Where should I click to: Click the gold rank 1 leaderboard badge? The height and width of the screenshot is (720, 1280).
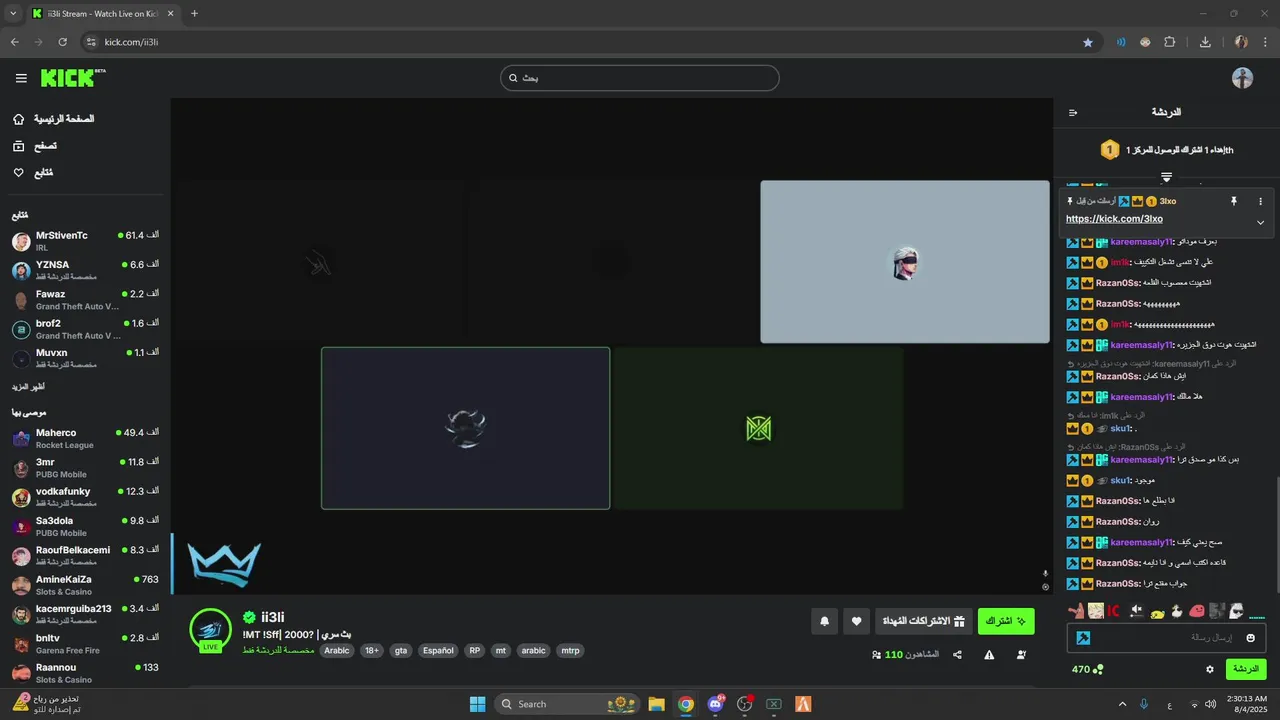pos(1109,150)
